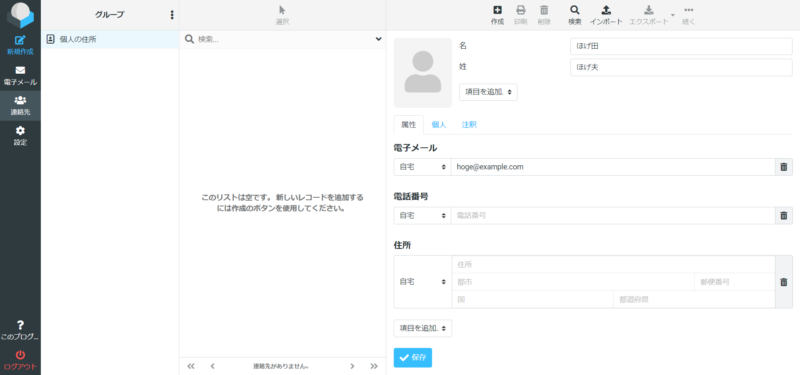Click the グループ header title
The width and height of the screenshot is (800, 375).
pyautogui.click(x=109, y=15)
